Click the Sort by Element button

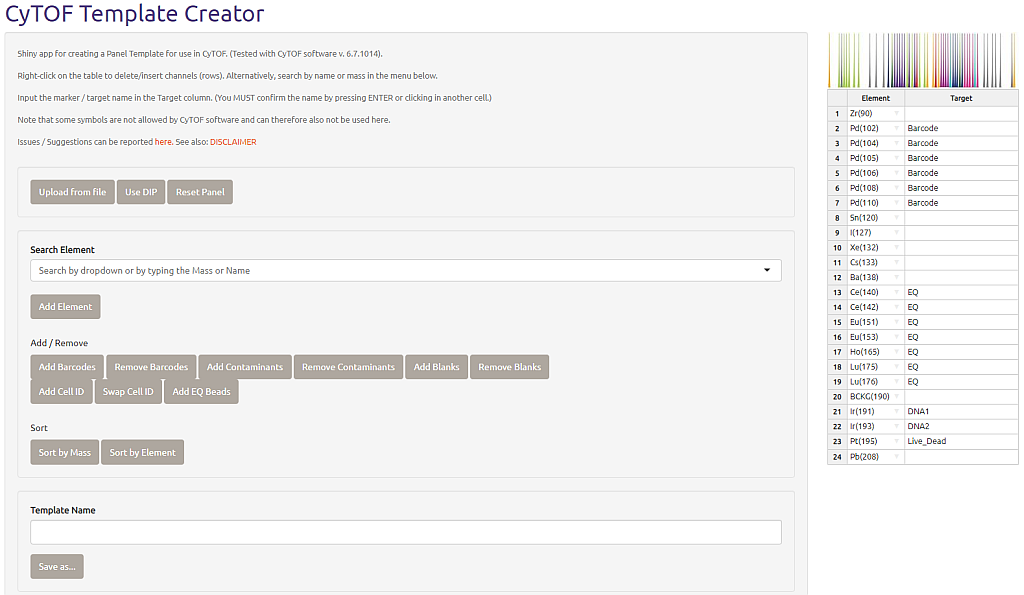click(x=142, y=453)
